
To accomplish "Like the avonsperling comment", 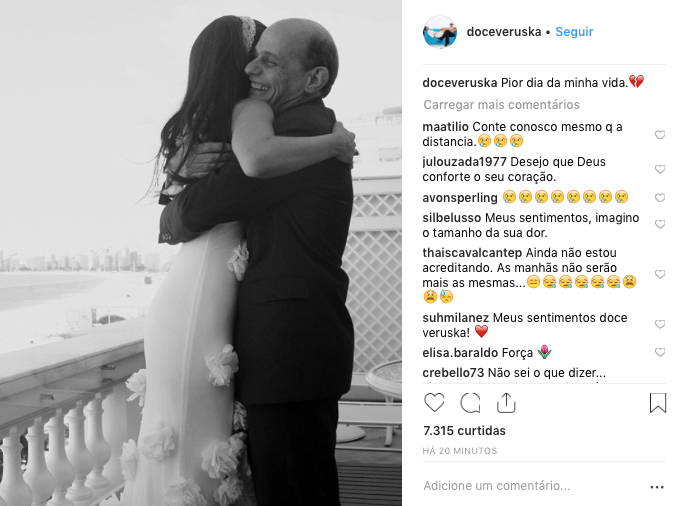I will (x=660, y=198).
